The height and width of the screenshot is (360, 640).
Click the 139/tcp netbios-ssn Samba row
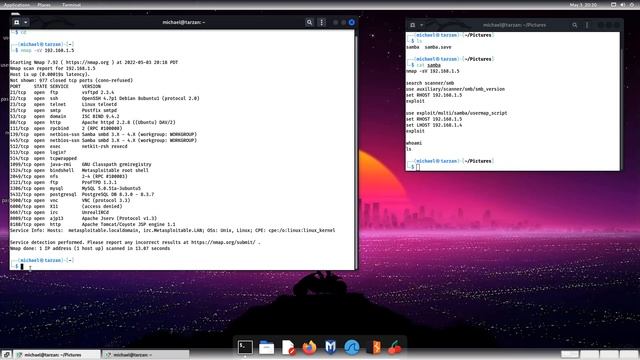pyautogui.click(x=103, y=134)
